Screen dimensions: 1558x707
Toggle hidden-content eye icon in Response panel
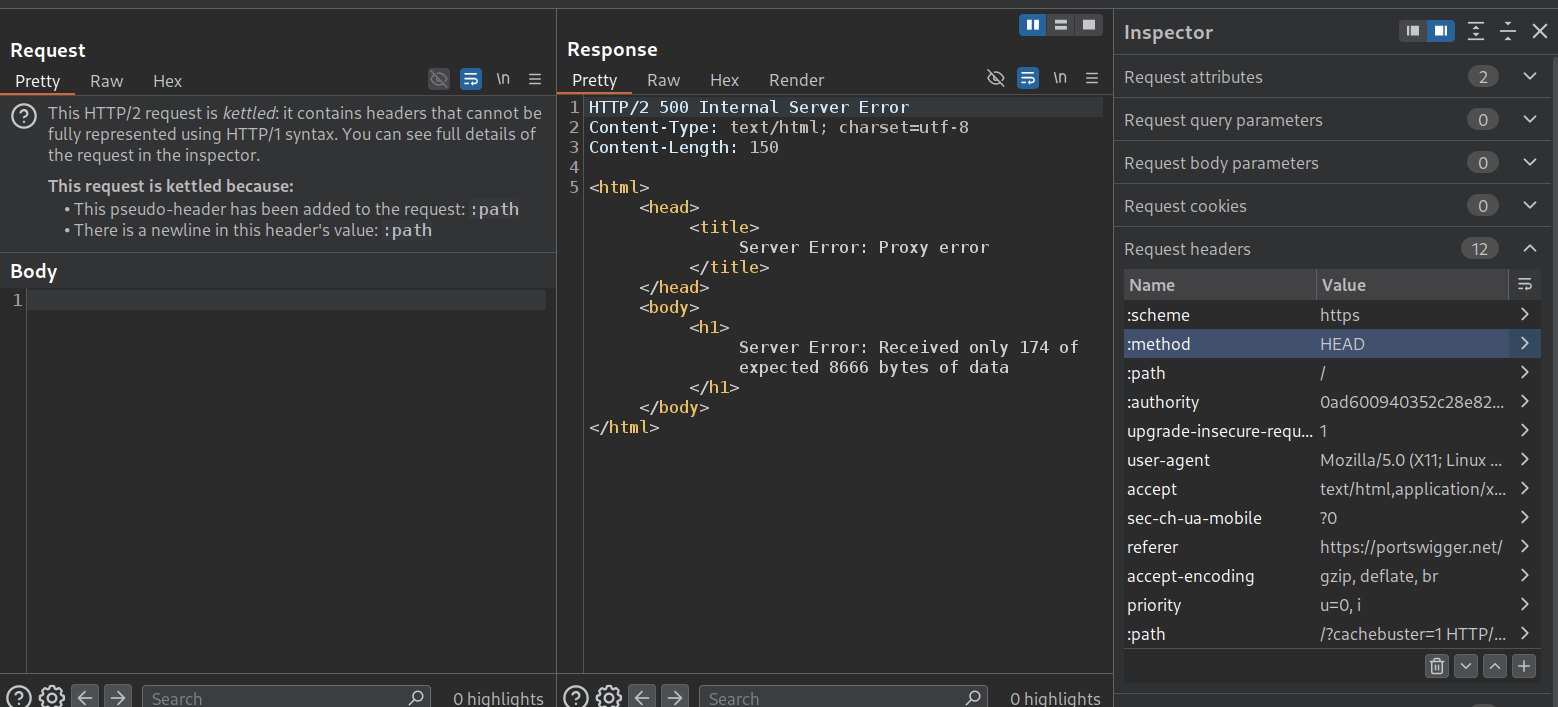(x=995, y=78)
